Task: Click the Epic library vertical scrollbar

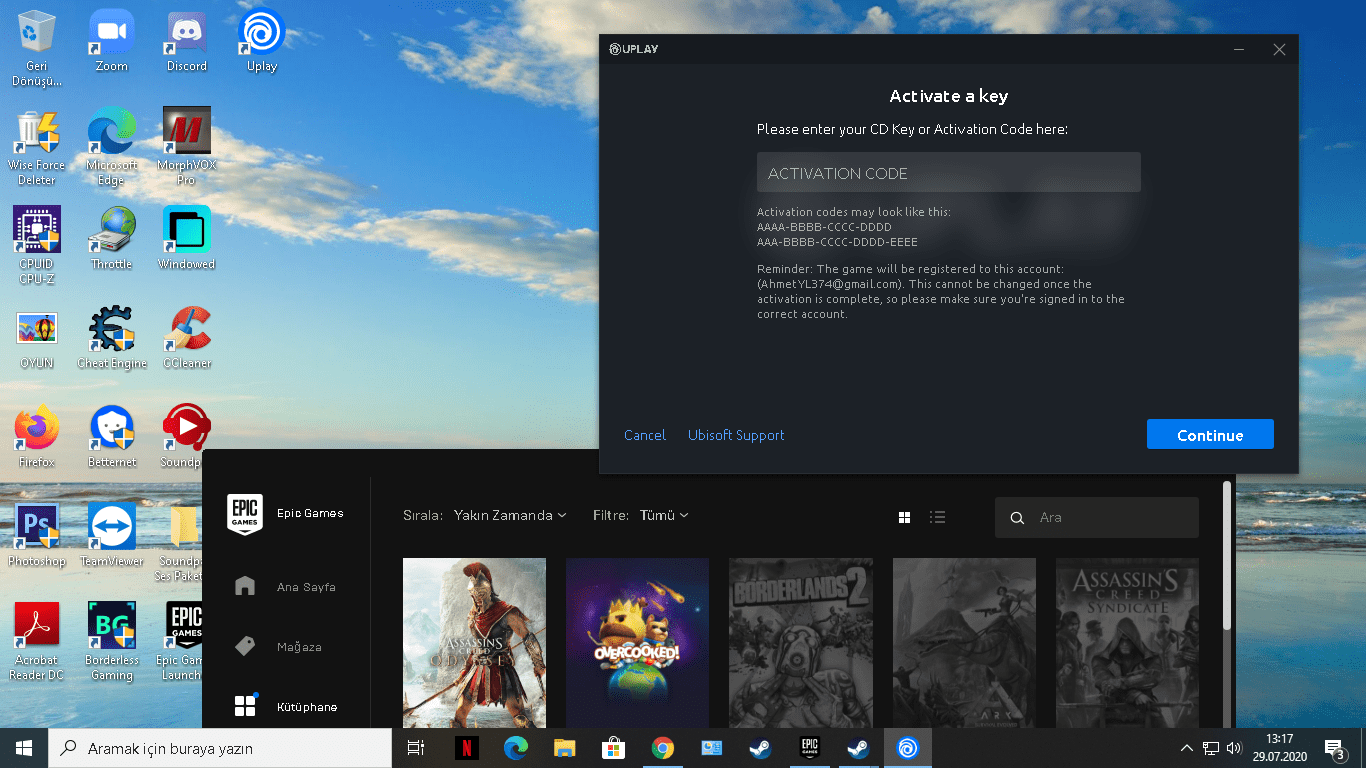Action: point(1228,556)
